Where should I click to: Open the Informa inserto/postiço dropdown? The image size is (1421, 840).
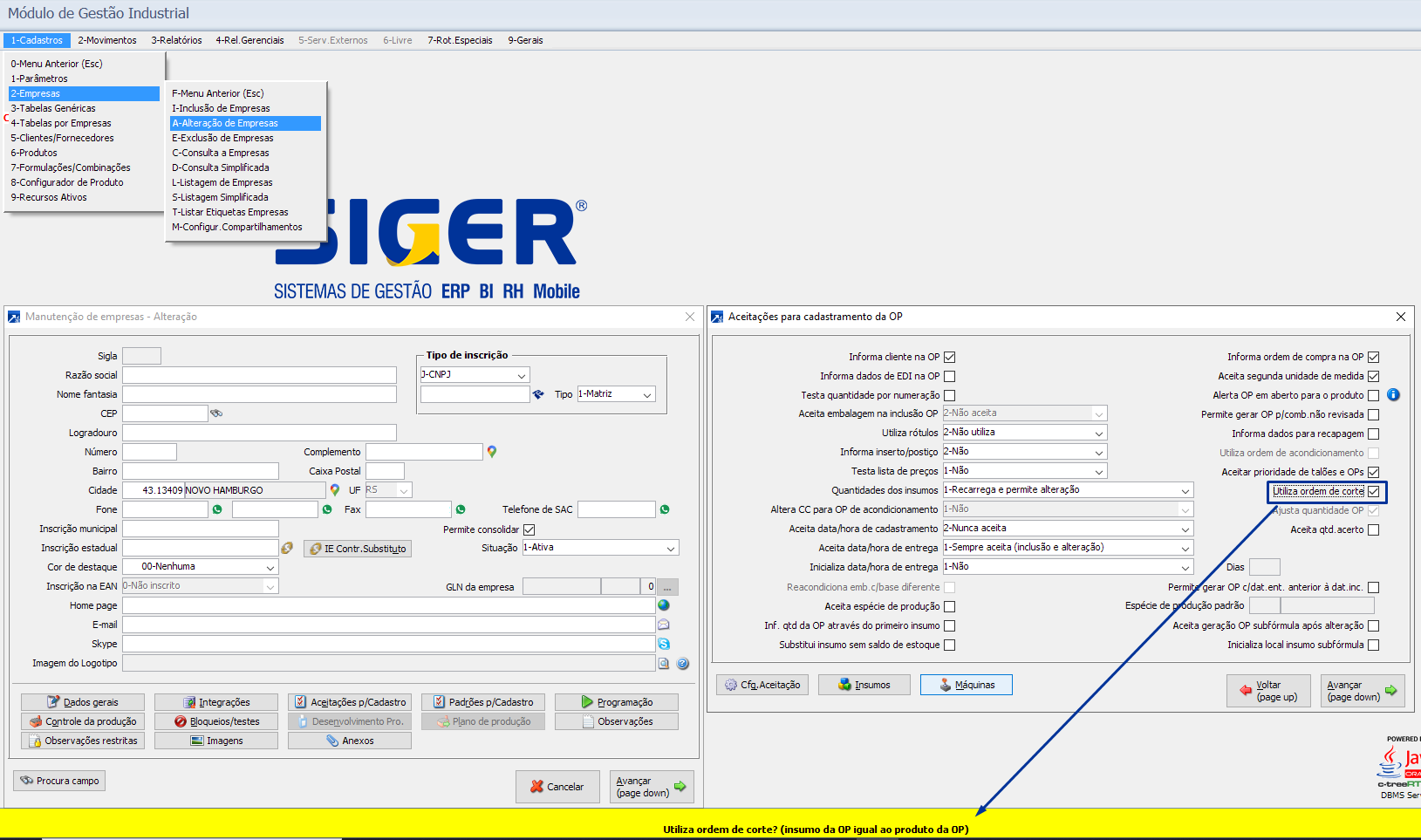1024,452
